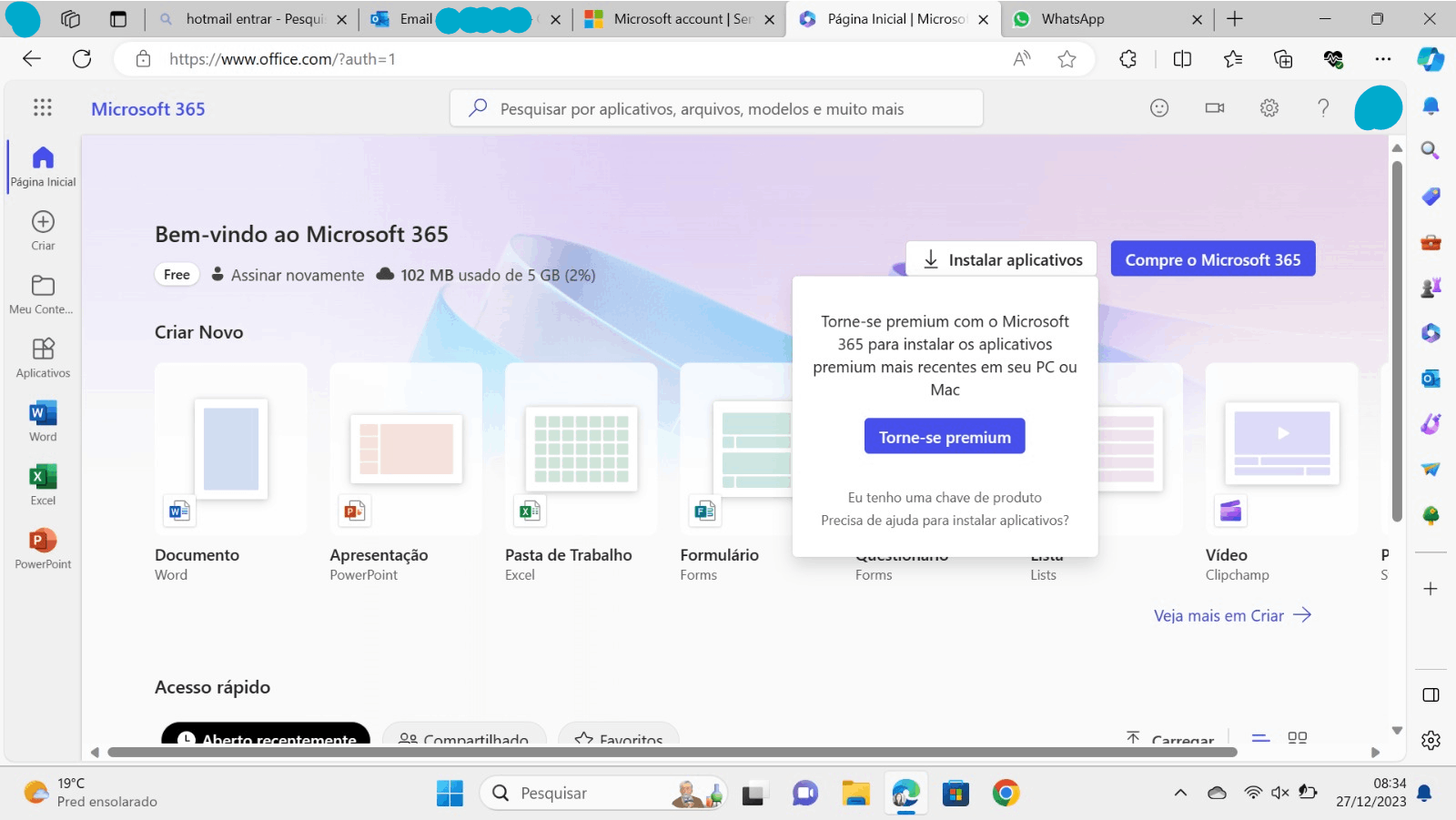Open Edge Copilot sidebar icon

(1431, 59)
